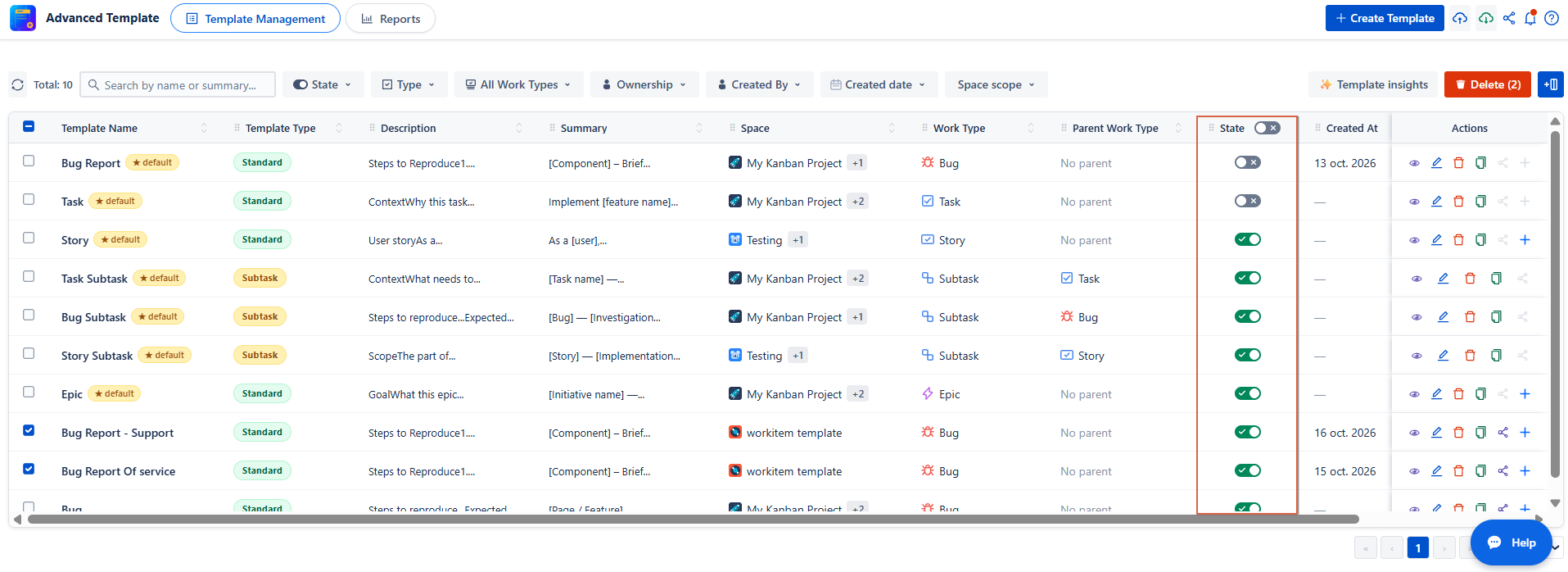Sort by the Work Type column
Viewport: 1568px width, 572px height.
pyautogui.click(x=1031, y=128)
